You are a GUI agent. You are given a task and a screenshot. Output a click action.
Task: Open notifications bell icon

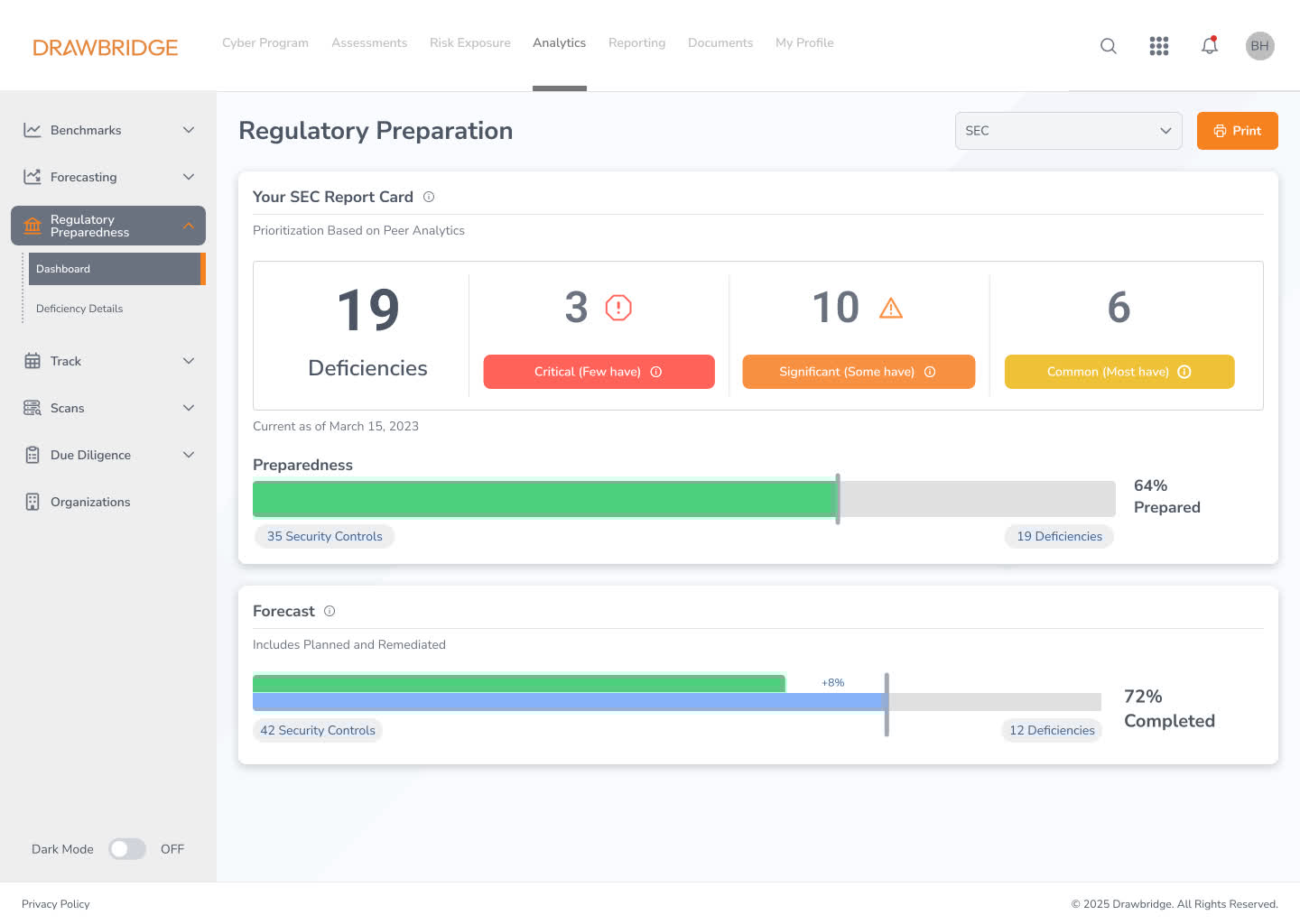[1209, 46]
